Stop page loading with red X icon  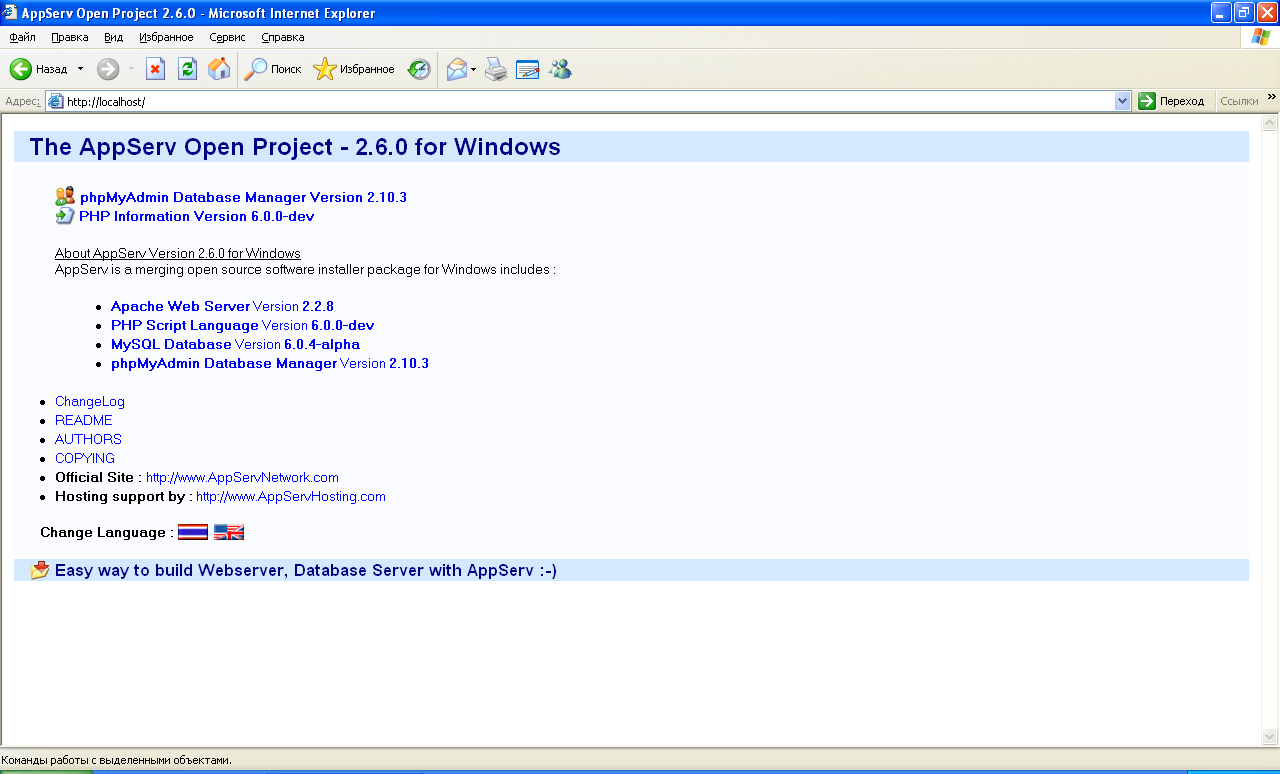pos(156,69)
